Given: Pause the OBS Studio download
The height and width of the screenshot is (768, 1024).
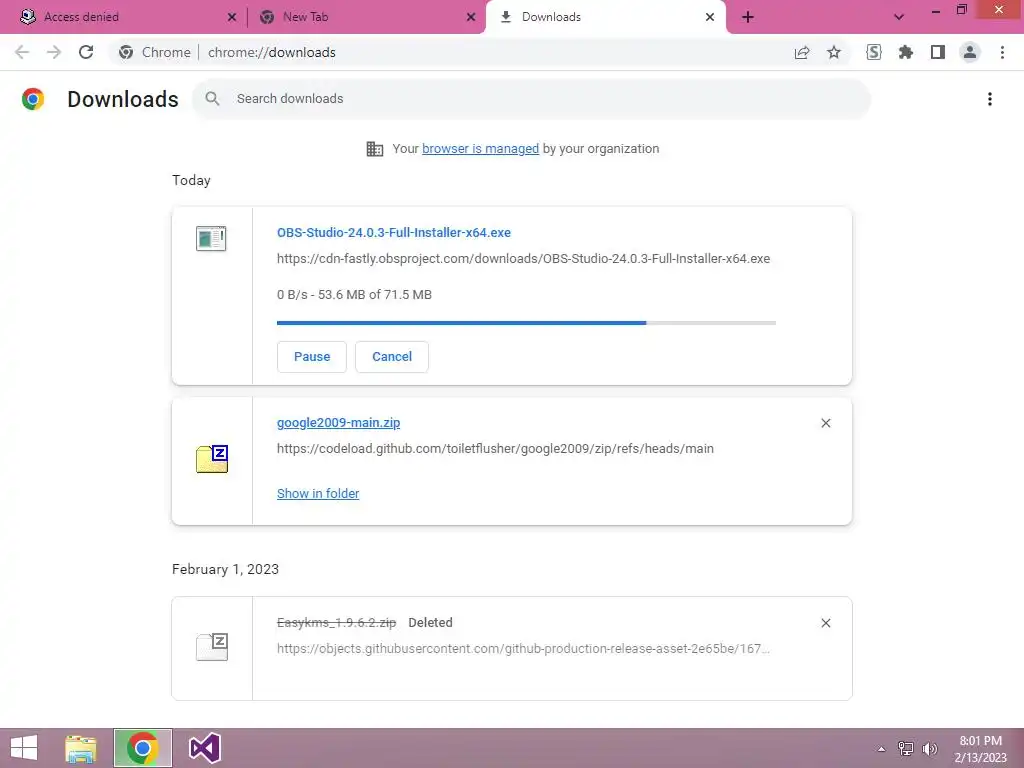Looking at the screenshot, I should (x=312, y=357).
